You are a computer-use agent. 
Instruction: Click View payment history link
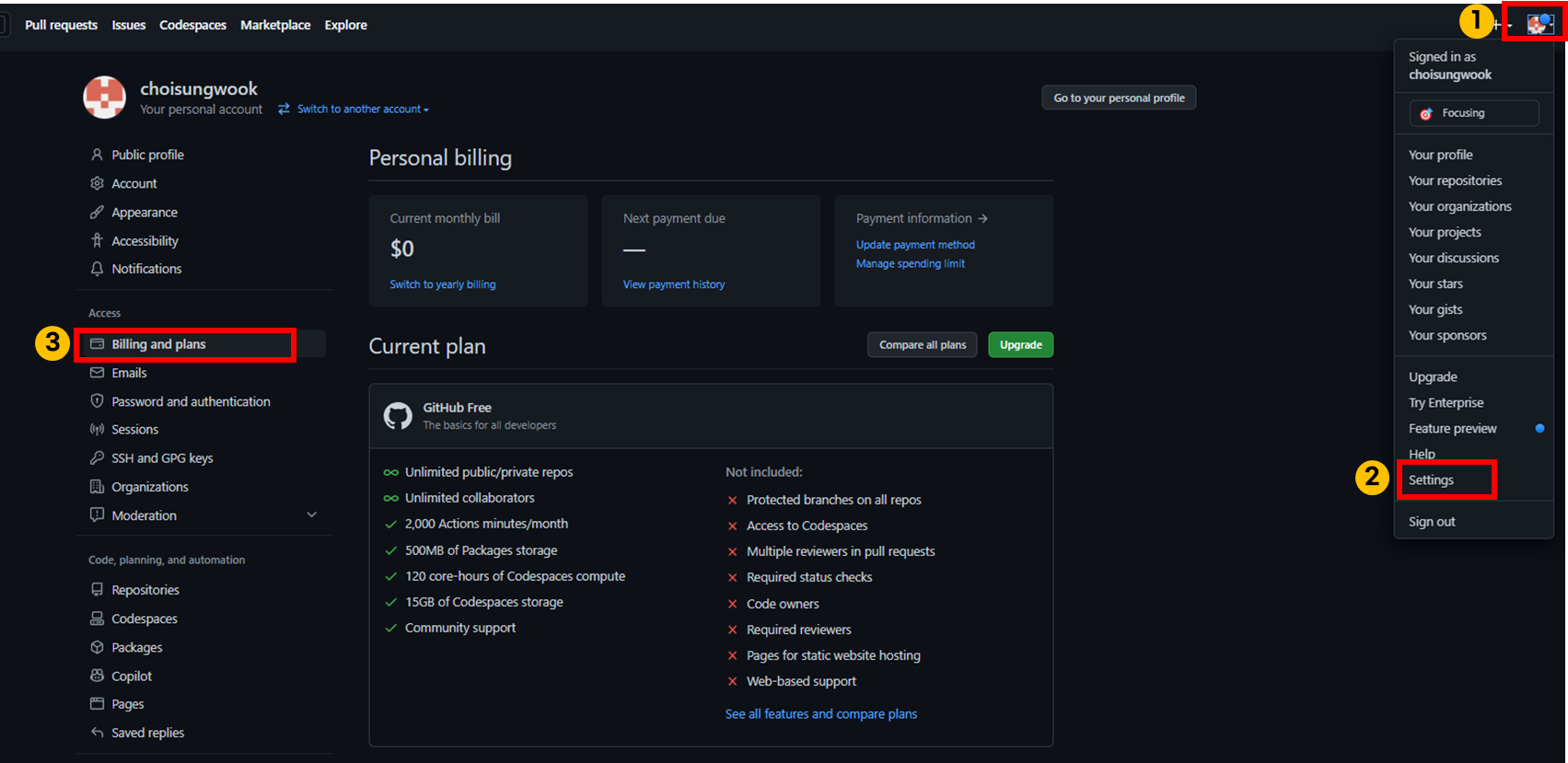pos(674,284)
